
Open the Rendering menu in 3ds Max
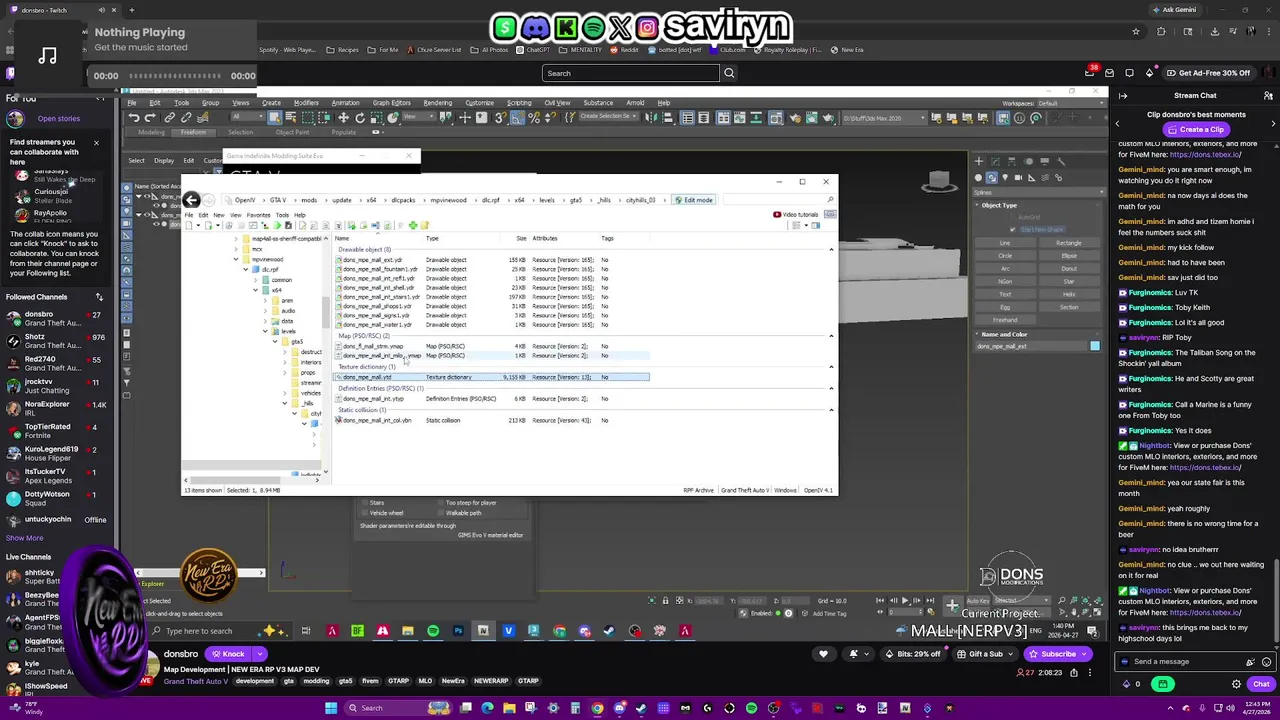coord(437,103)
